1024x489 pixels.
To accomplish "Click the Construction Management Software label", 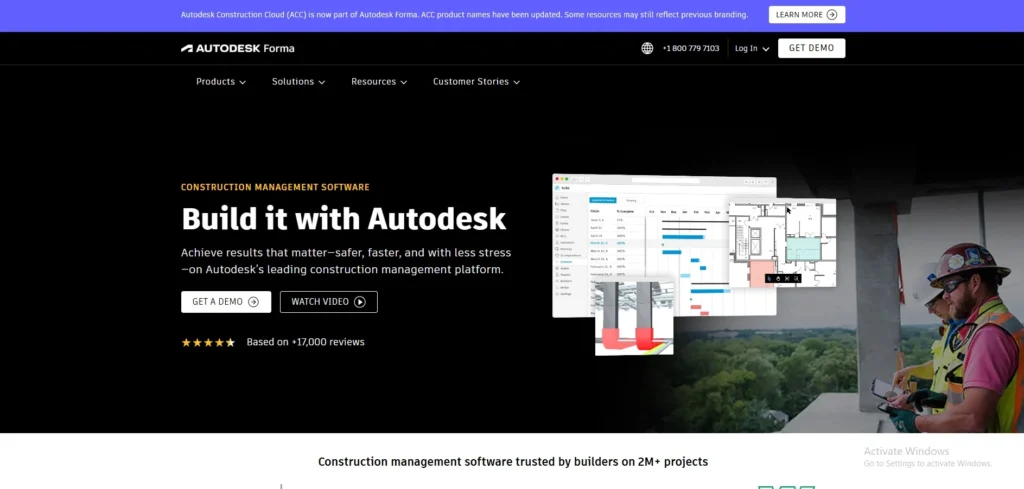I will coord(275,187).
